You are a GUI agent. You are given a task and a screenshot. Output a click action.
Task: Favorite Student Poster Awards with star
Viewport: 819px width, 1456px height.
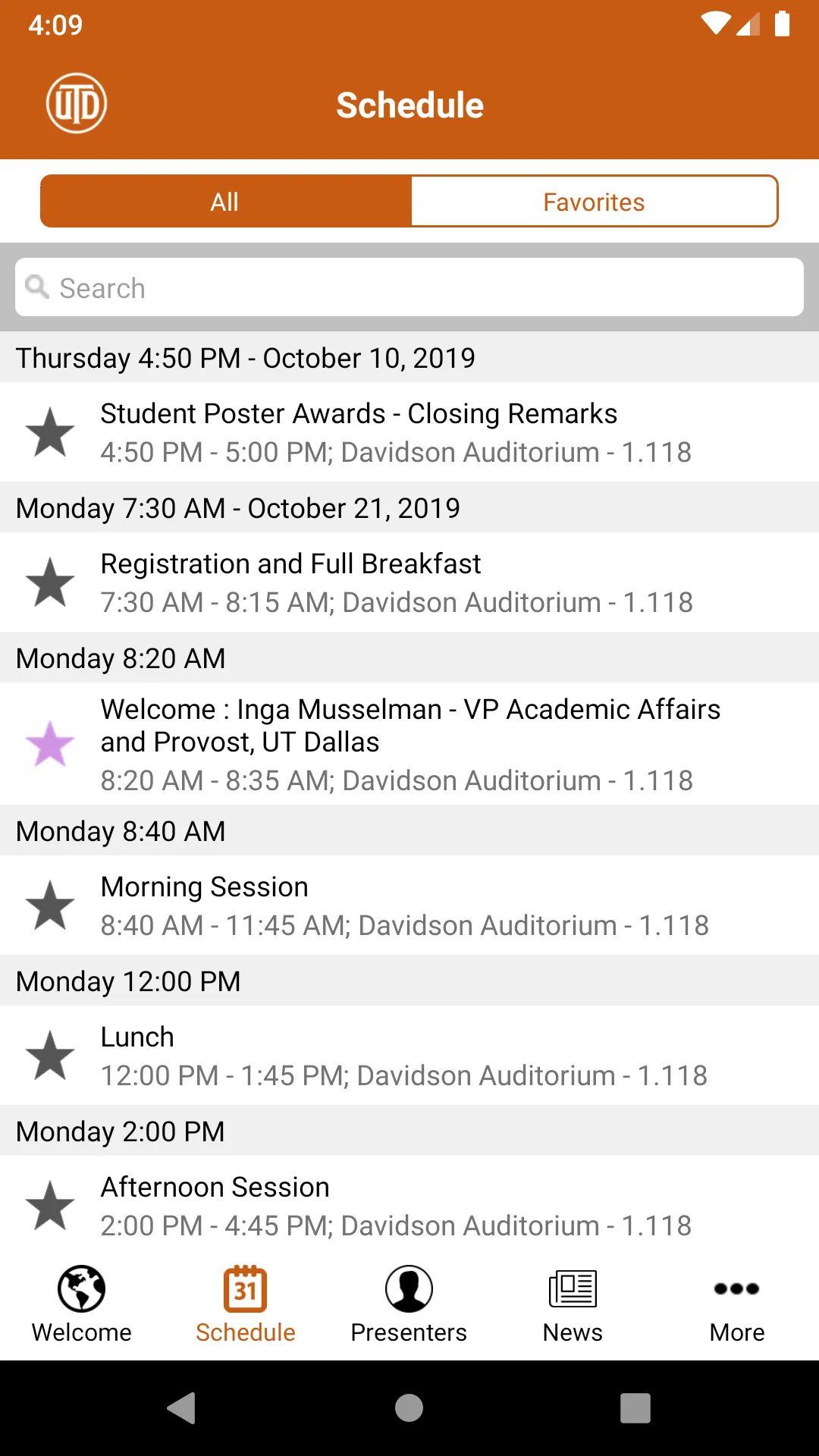tap(50, 432)
